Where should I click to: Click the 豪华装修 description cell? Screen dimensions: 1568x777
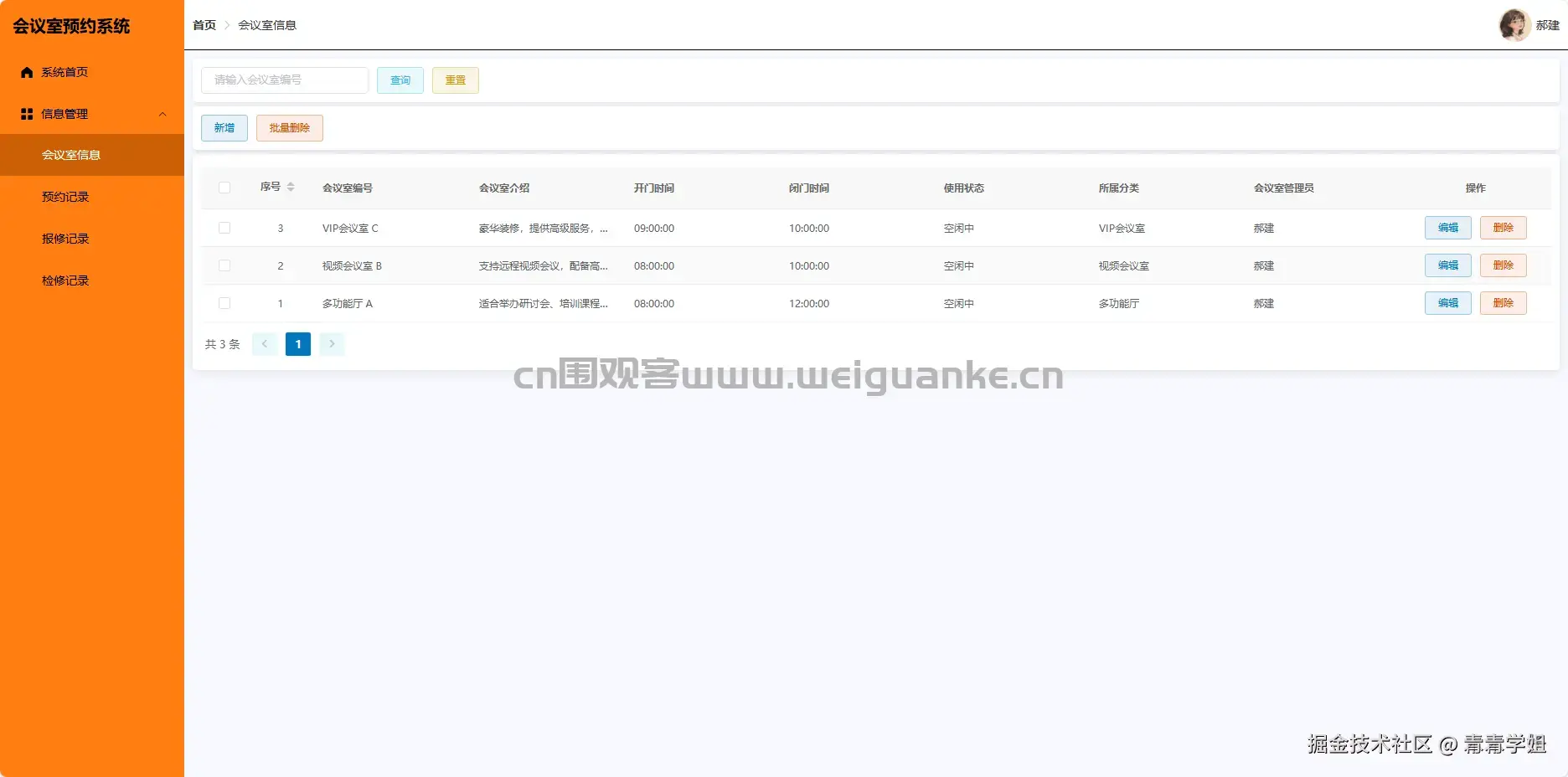(x=544, y=229)
